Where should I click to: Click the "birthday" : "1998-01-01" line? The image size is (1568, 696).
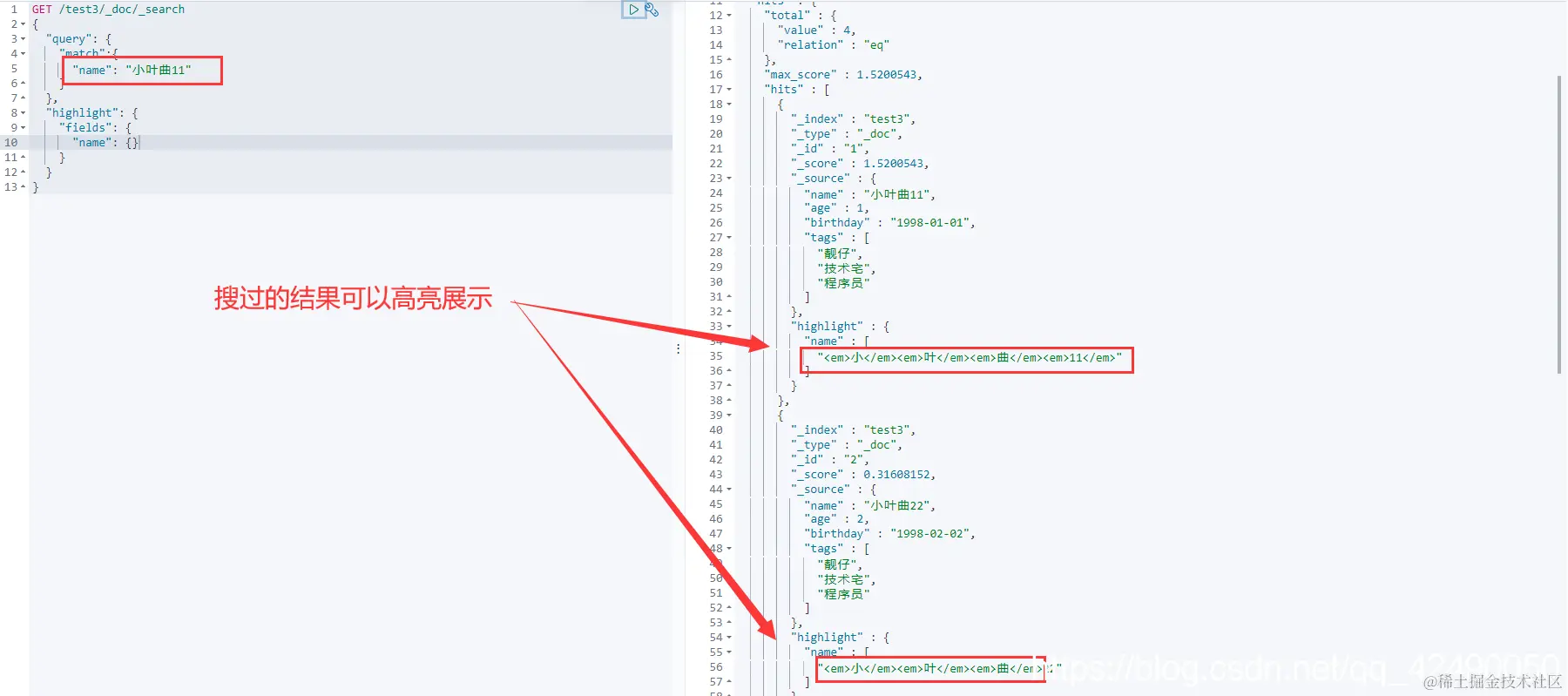point(889,223)
